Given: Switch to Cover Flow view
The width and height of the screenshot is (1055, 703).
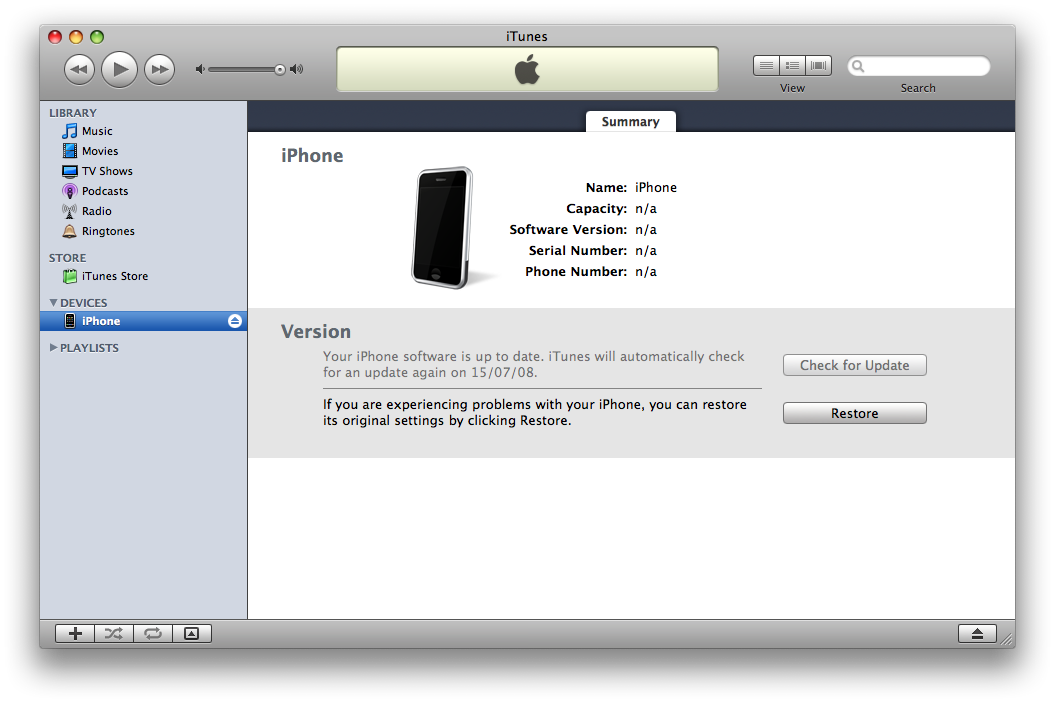Looking at the screenshot, I should [x=819, y=66].
